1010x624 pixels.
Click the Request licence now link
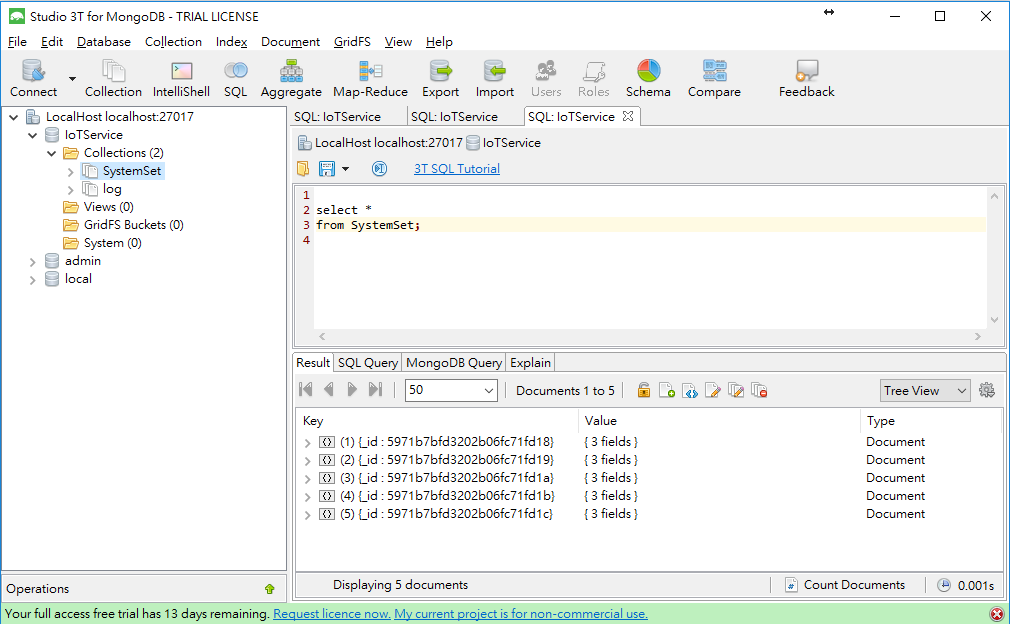[x=331, y=614]
